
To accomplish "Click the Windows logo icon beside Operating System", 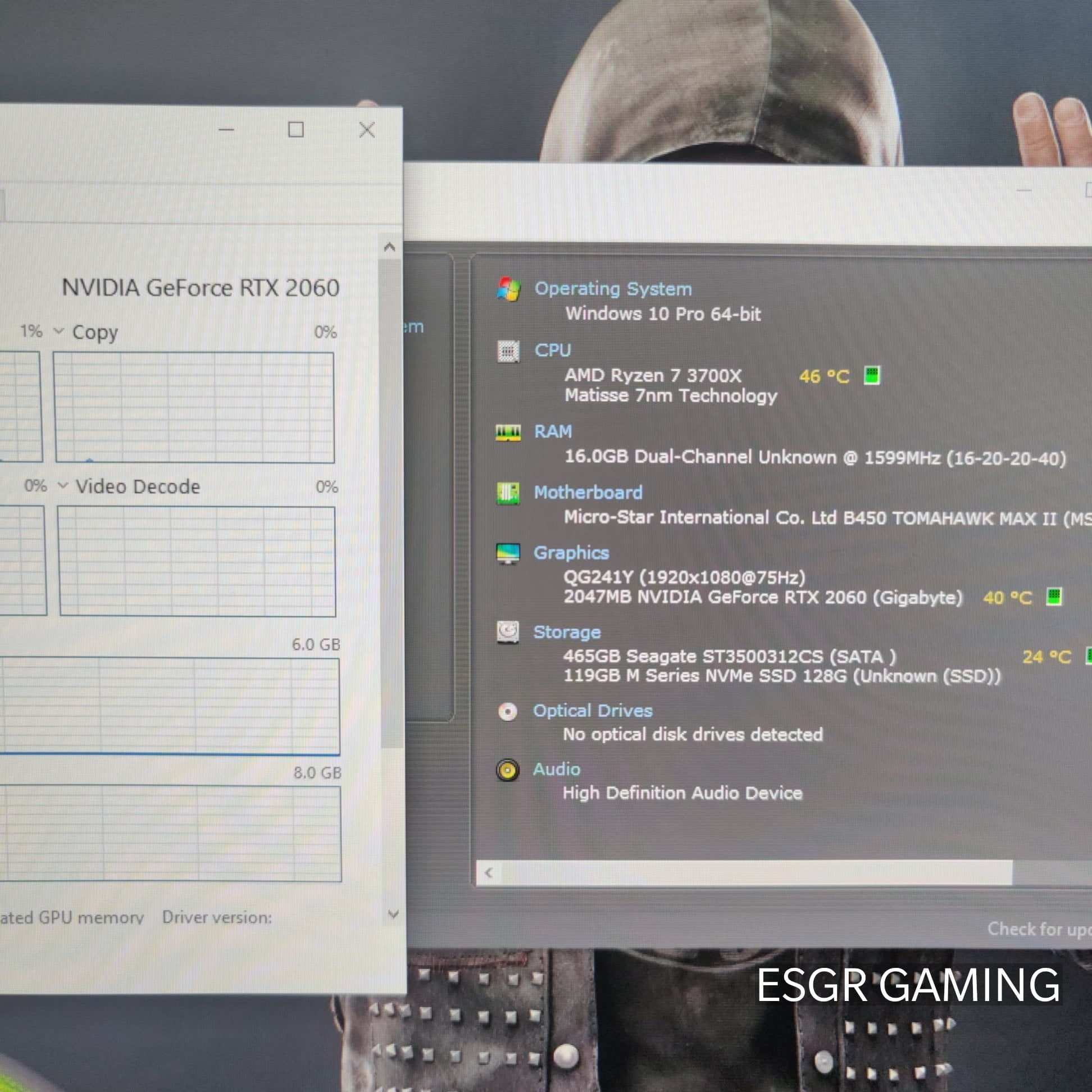I will tap(509, 289).
